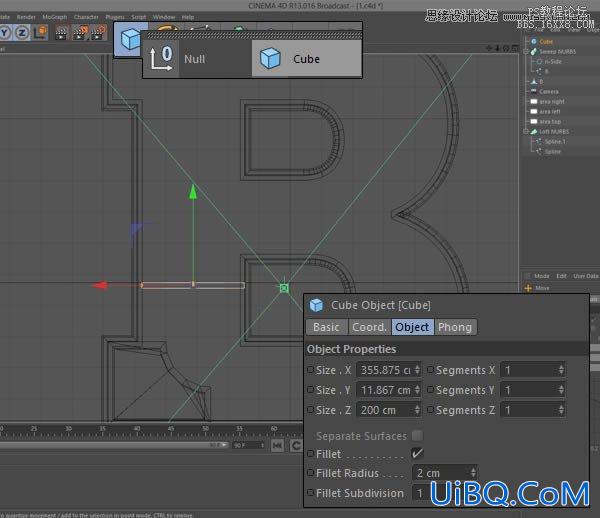Click the Sweep NURBS green icon
Screen dimensions: 600x518
[x=533, y=52]
